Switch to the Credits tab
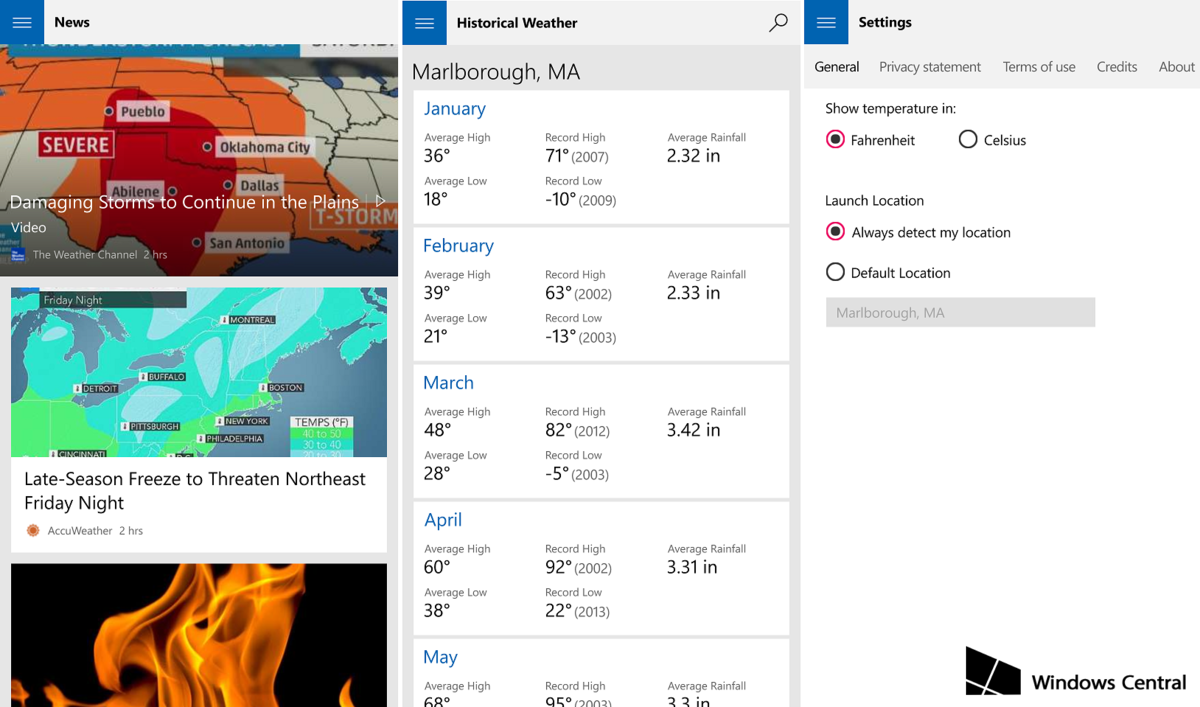 (1117, 67)
